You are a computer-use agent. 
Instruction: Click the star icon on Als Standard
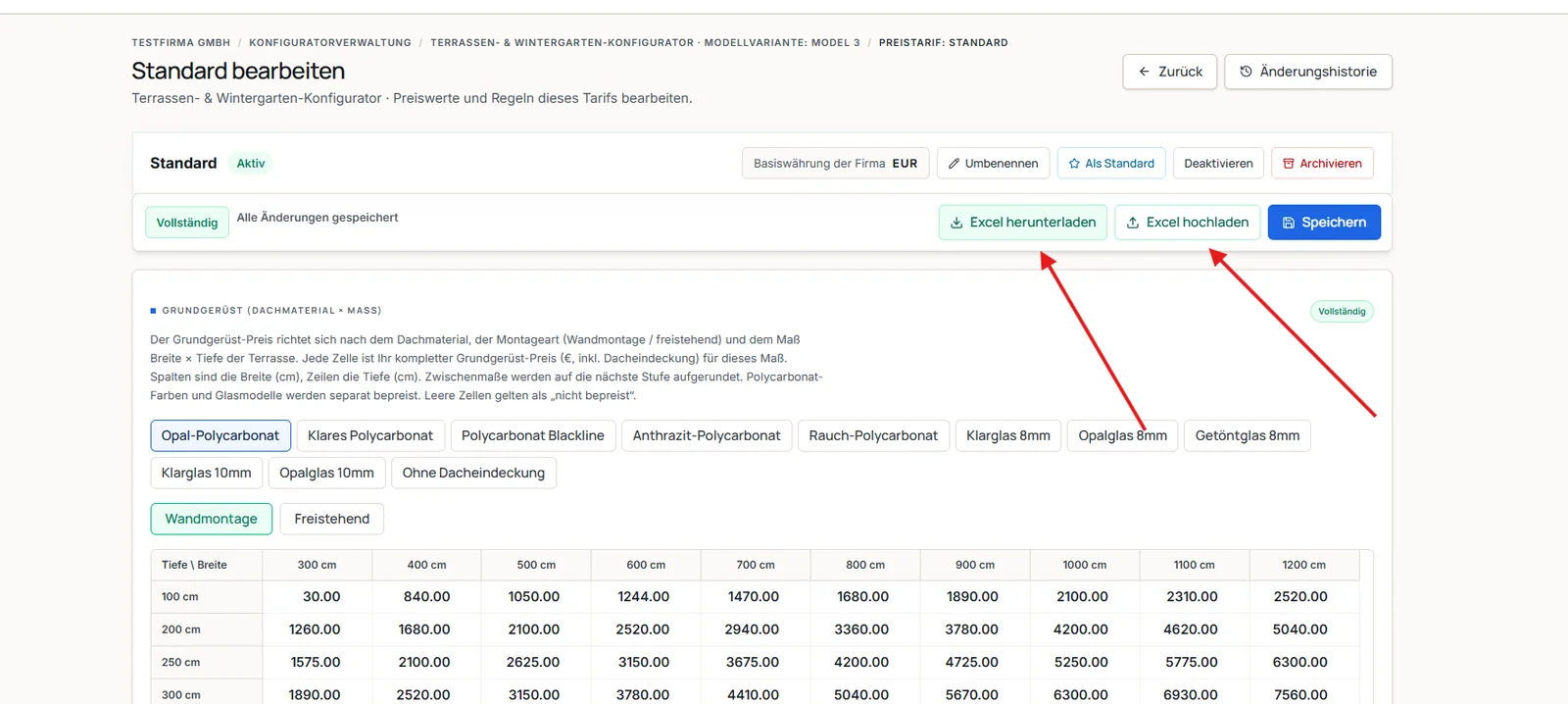coord(1074,164)
